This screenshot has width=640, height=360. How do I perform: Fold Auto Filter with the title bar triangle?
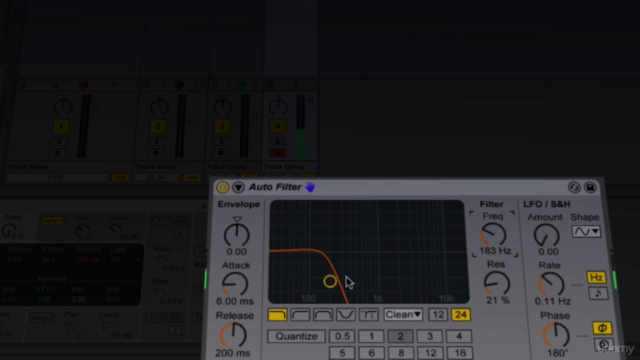[238, 187]
